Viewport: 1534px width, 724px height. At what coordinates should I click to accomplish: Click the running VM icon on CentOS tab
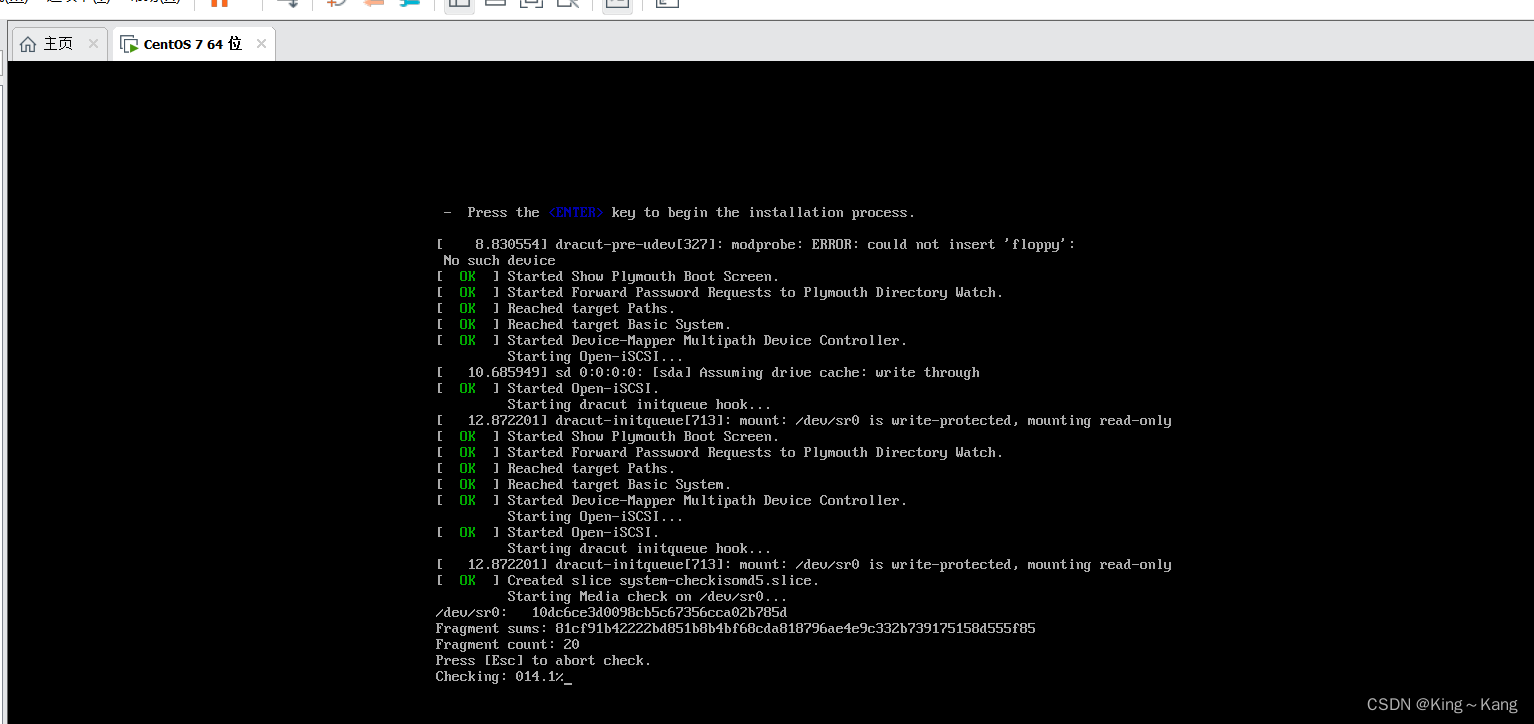pos(129,44)
